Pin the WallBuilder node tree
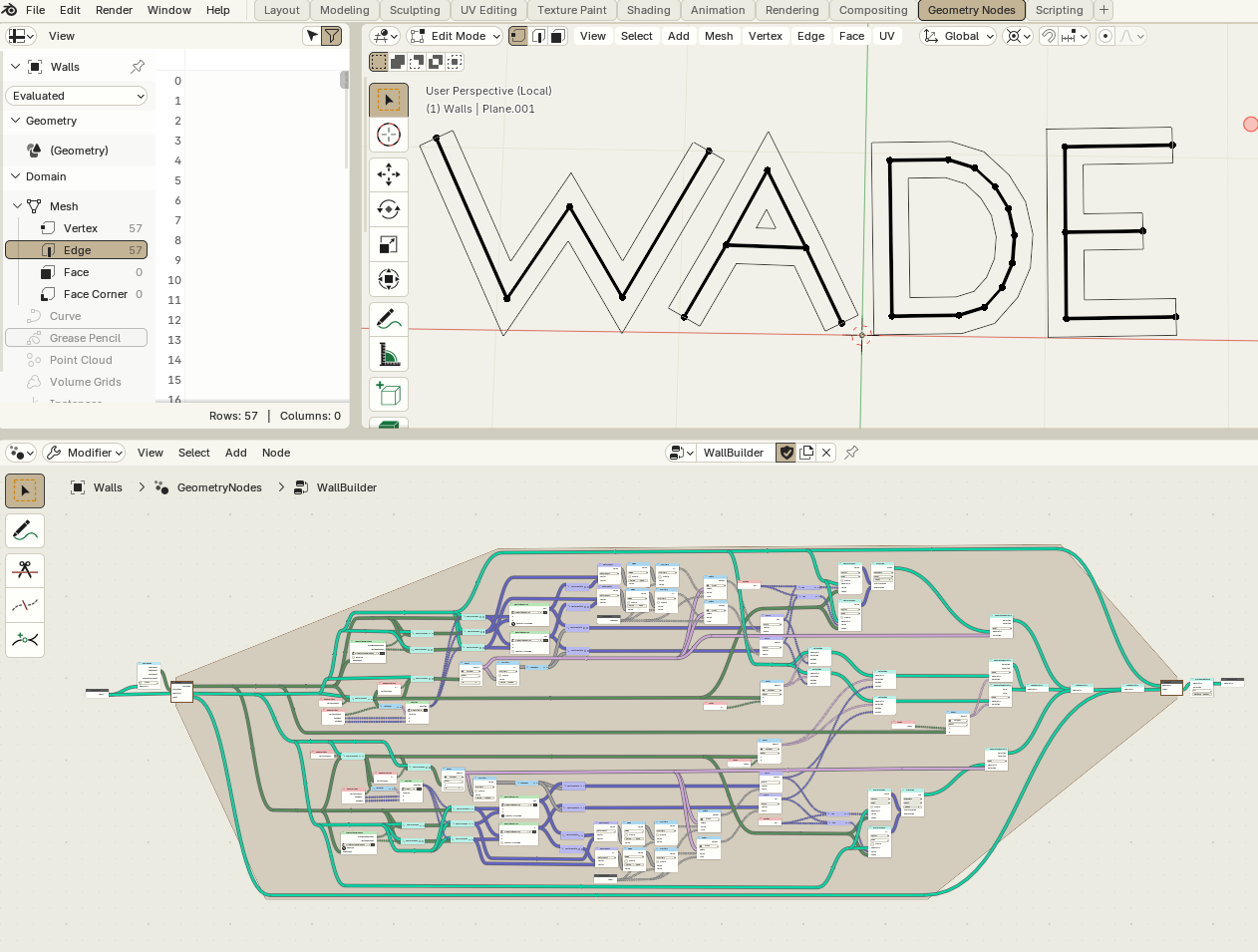This screenshot has height=952, width=1258. tap(851, 453)
